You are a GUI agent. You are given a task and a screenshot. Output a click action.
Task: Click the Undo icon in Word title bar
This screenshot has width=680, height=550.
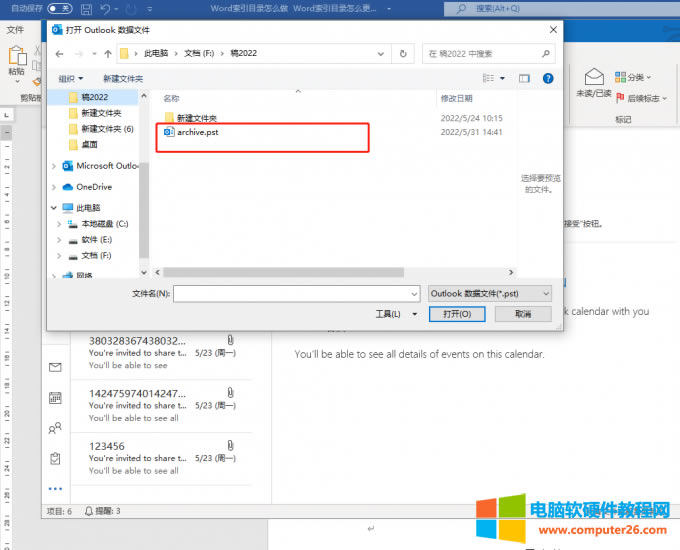[x=105, y=9]
